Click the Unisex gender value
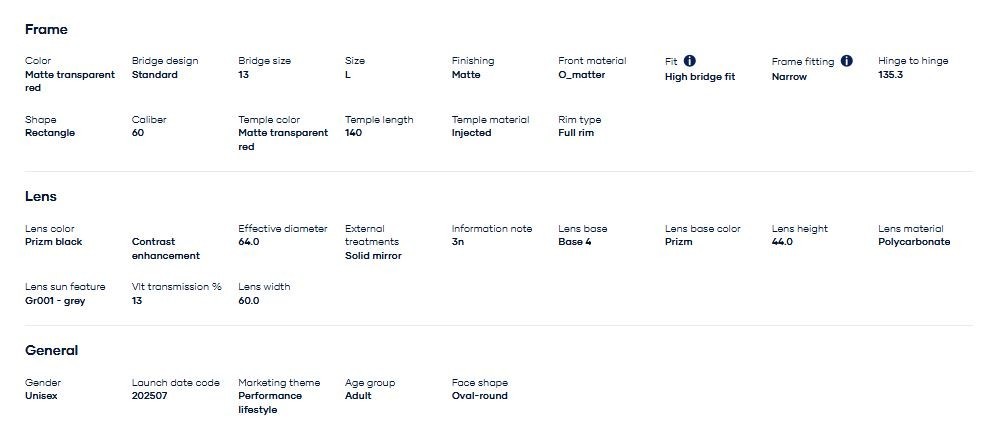Screen dimensions: 990x425 [43, 396]
